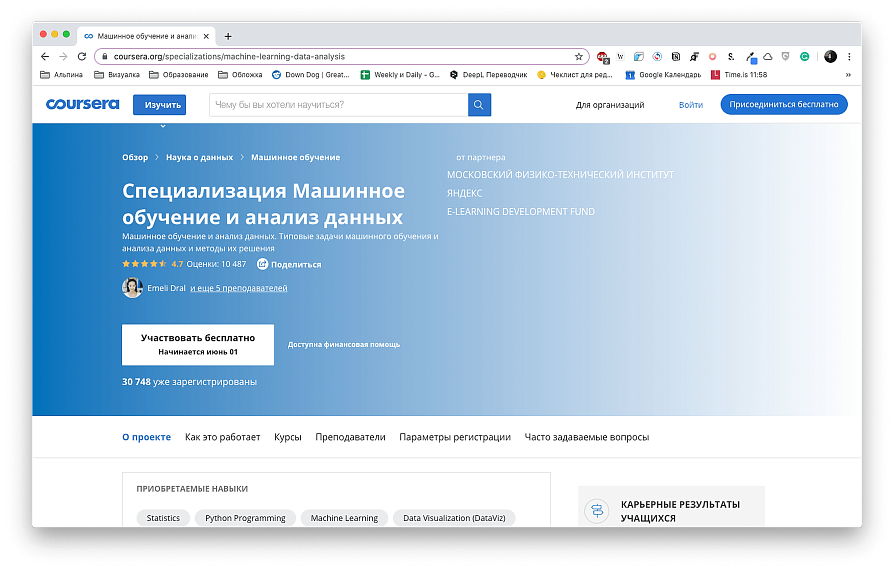Image resolution: width=894 pixels, height=570 pixels.
Task: Click Московский физико-технический институт partner
Action: 560,174
